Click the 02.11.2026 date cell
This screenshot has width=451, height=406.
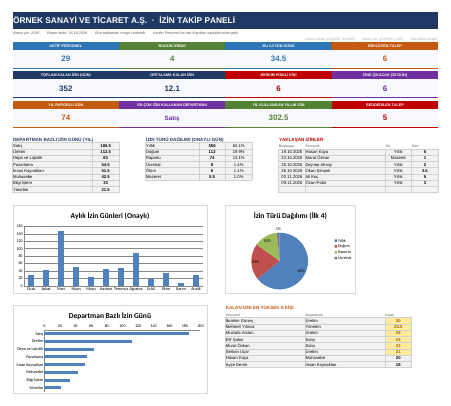pos(292,177)
